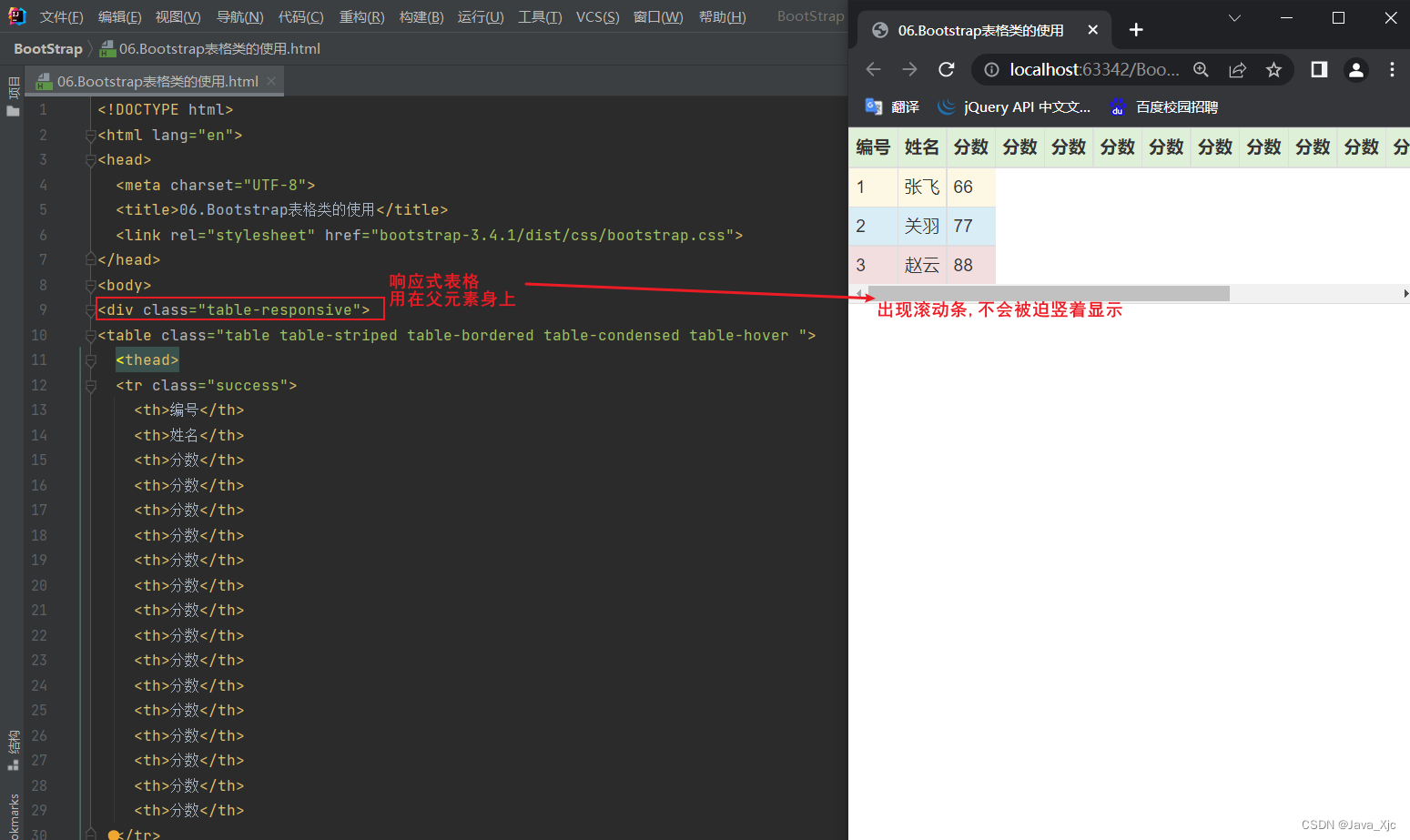The width and height of the screenshot is (1410, 840).
Task: Open the 编辑(E) menu
Action: point(119,17)
